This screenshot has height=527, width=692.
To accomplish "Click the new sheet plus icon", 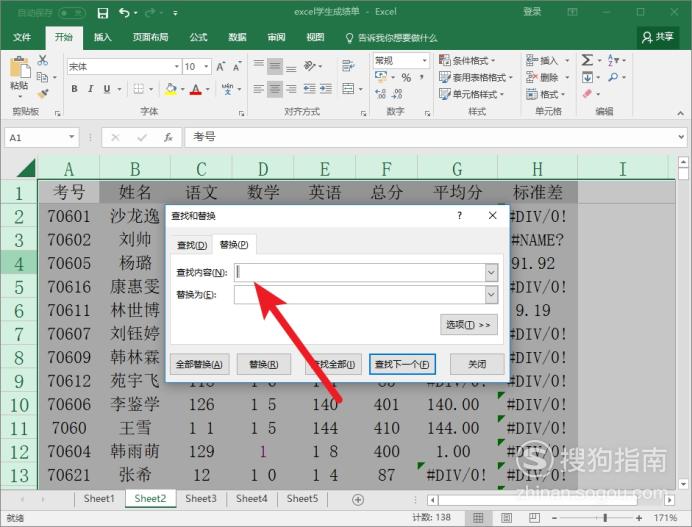I will click(x=358, y=500).
